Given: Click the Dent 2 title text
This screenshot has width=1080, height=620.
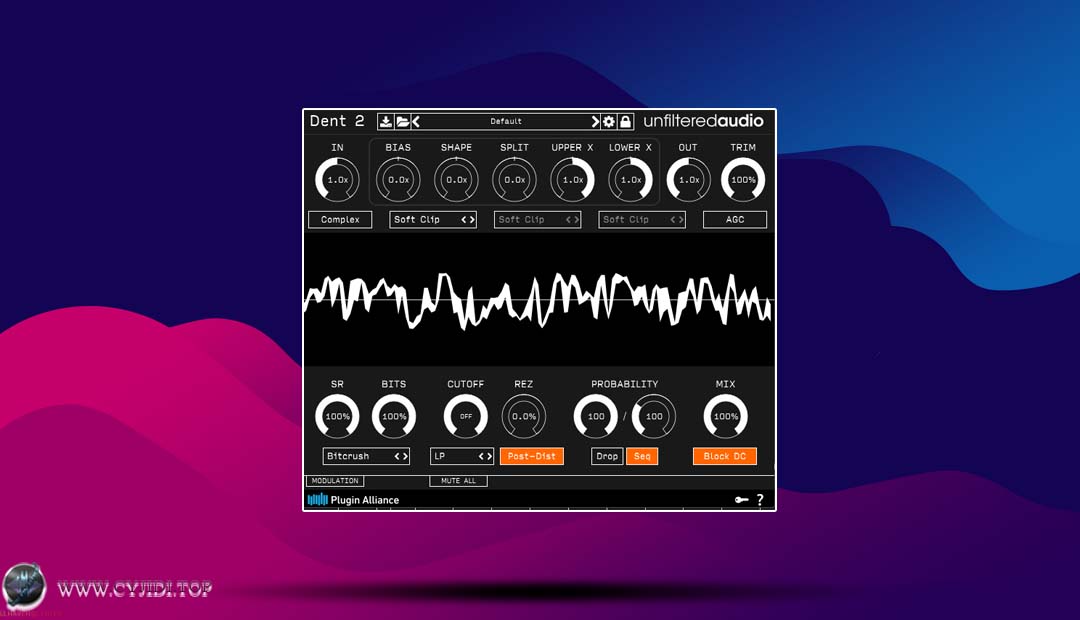Looking at the screenshot, I should pyautogui.click(x=337, y=121).
